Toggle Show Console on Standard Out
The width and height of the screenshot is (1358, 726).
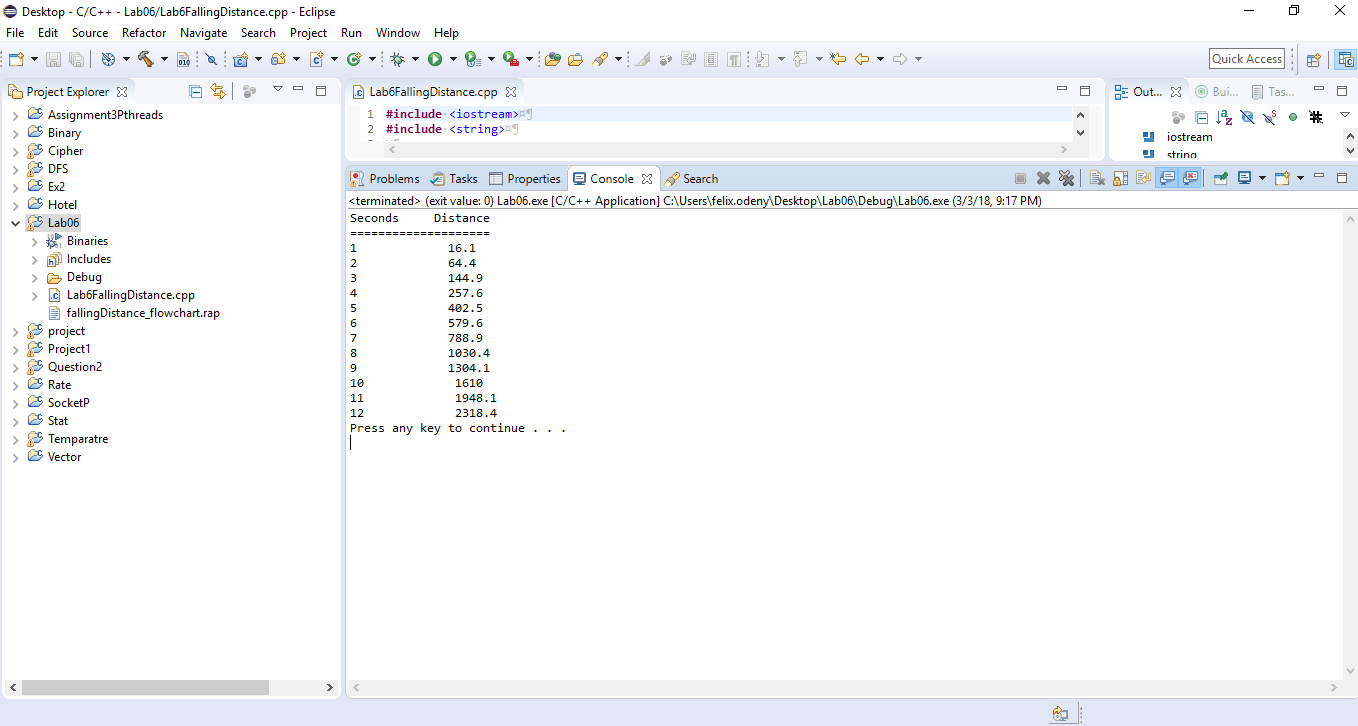1167,178
